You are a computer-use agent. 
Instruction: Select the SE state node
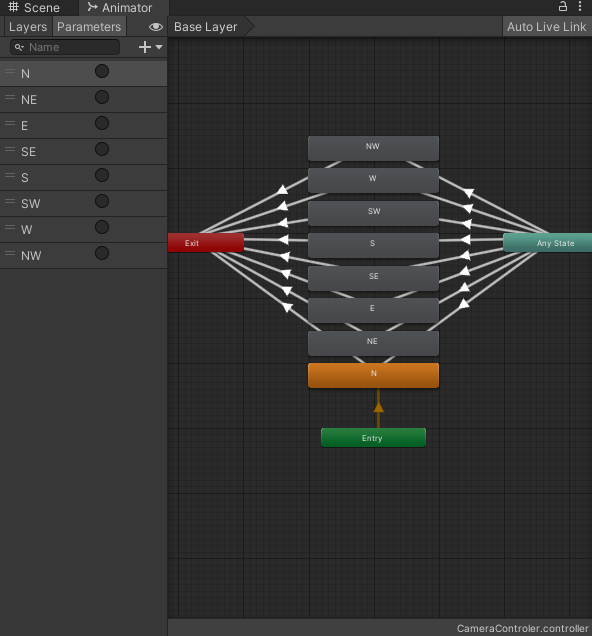[373, 278]
